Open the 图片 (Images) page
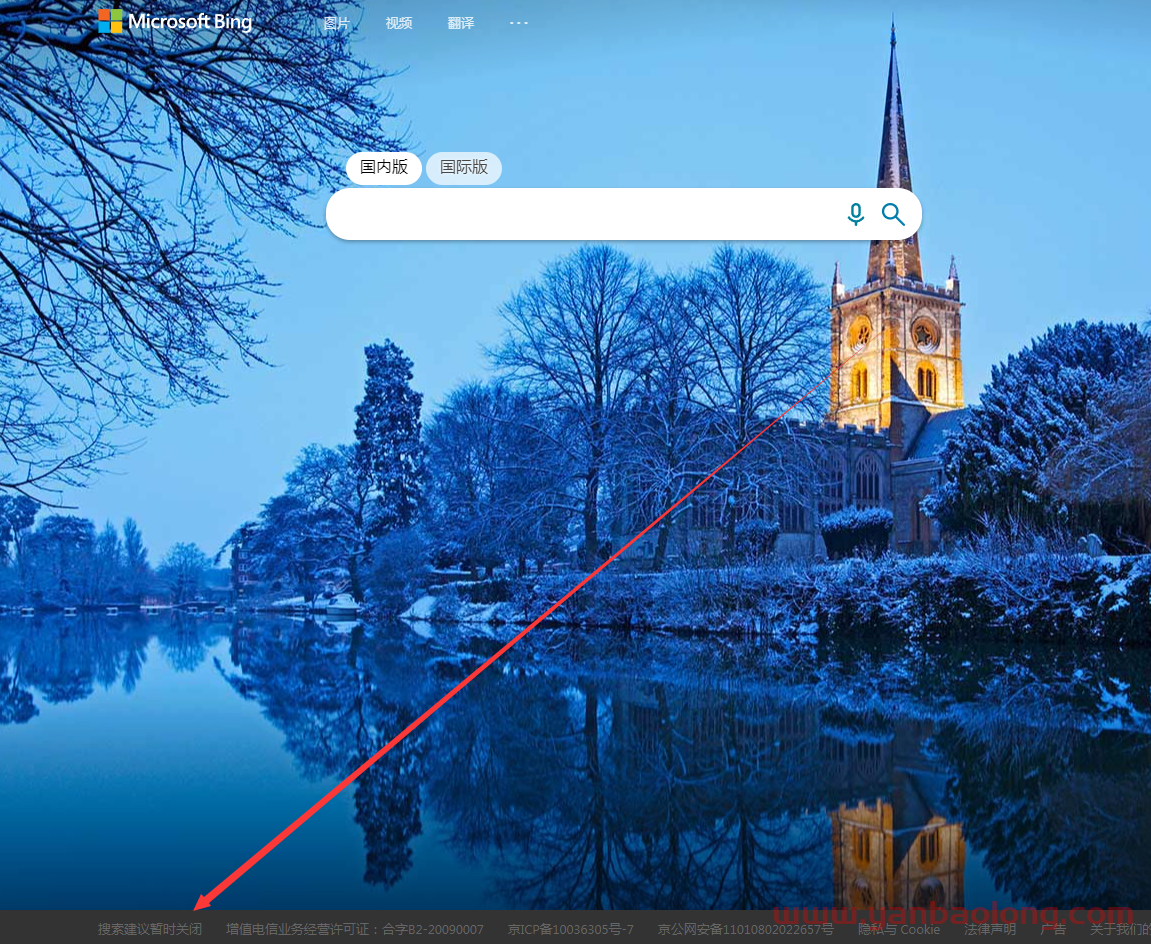The height and width of the screenshot is (944, 1151). 337,23
